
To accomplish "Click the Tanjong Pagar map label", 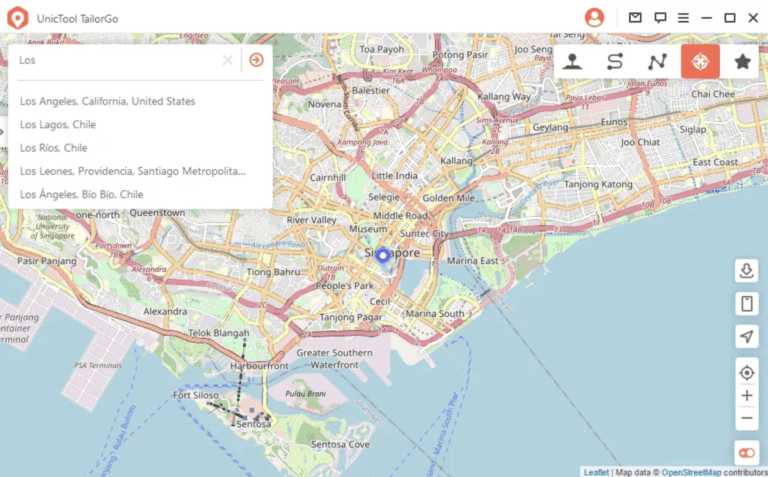I will click(x=351, y=317).
